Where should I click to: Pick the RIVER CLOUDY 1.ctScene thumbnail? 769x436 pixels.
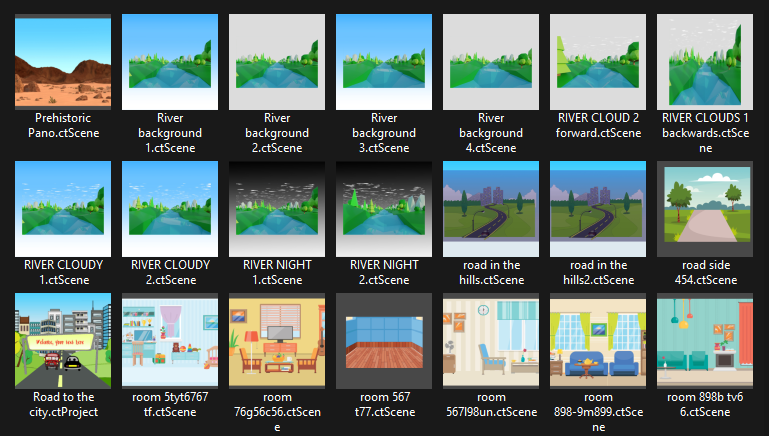(x=63, y=208)
